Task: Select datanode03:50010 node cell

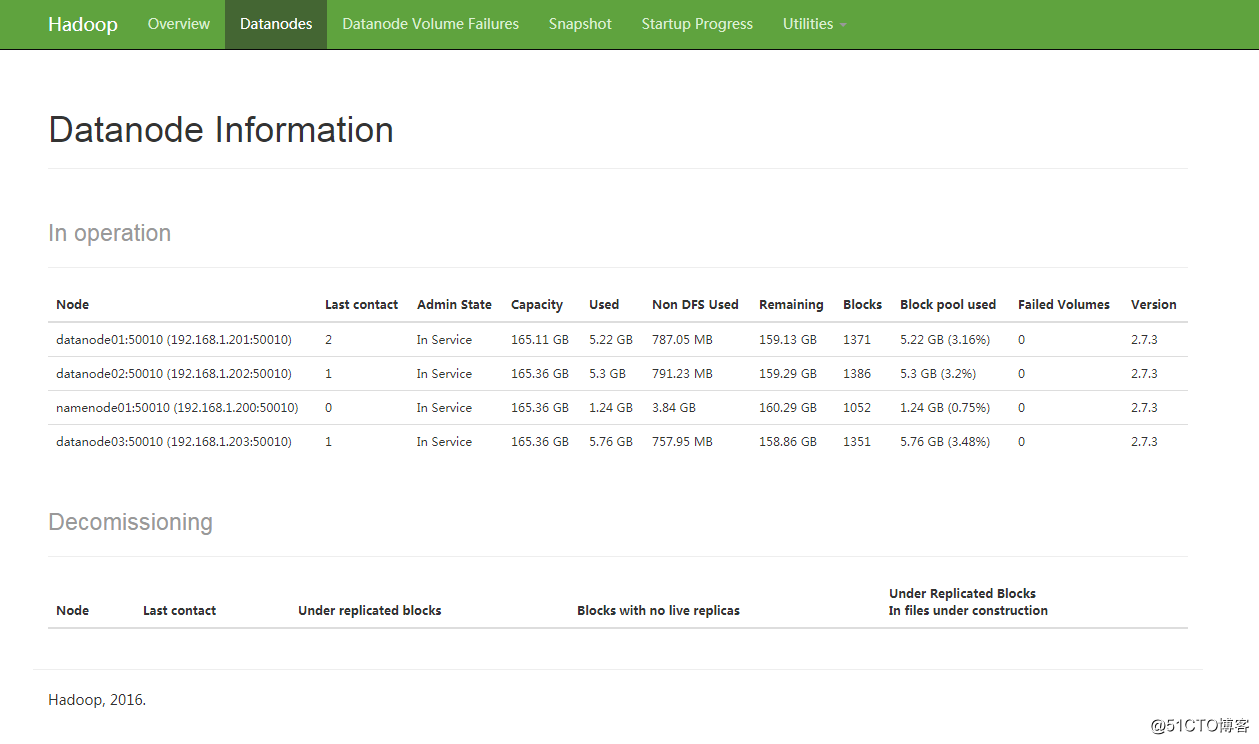Action: pyautogui.click(x=174, y=442)
